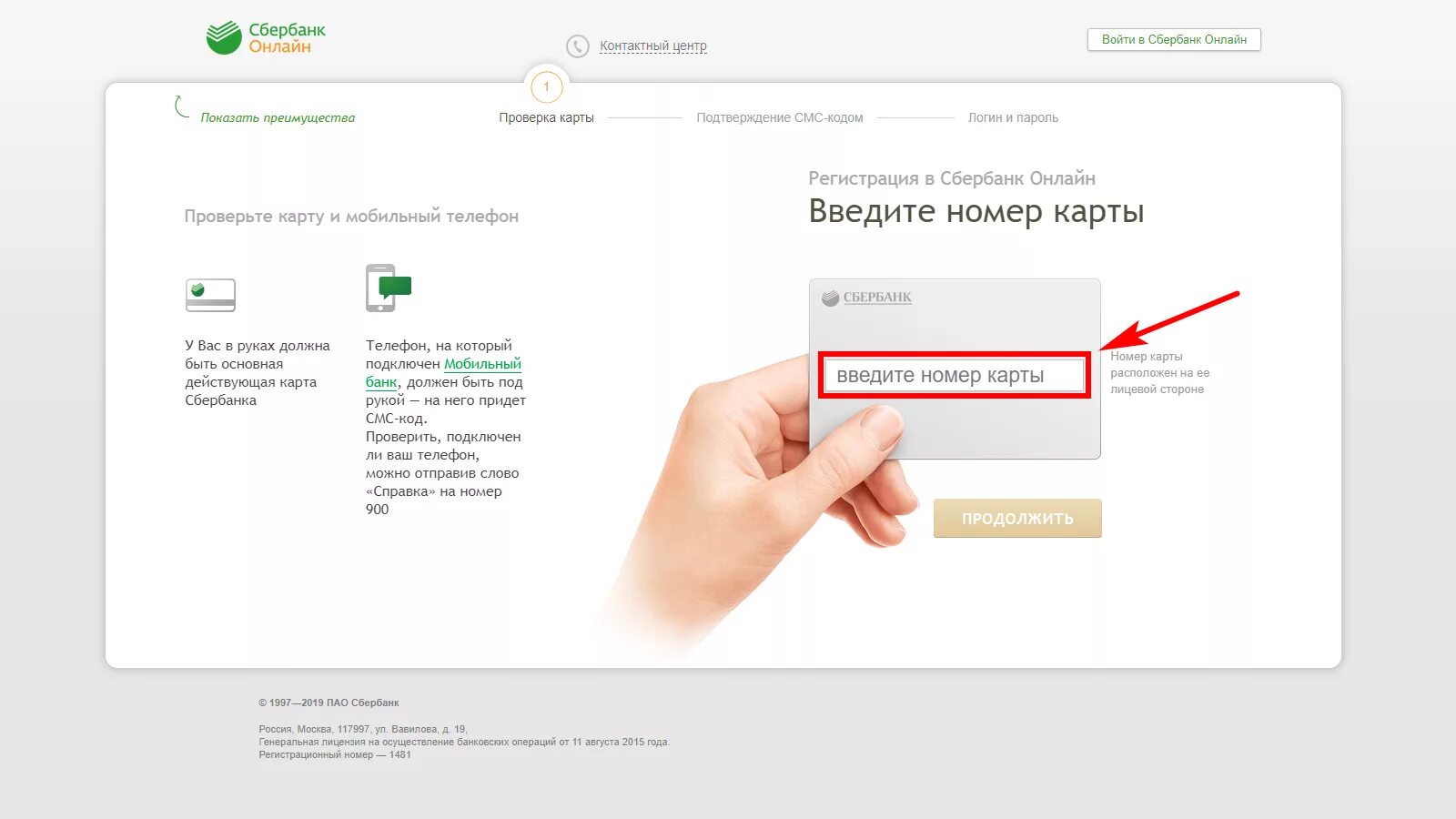Screen dimensions: 1456x819
Task: Click the text Регистрационный номер — 1481
Action: click(x=335, y=754)
